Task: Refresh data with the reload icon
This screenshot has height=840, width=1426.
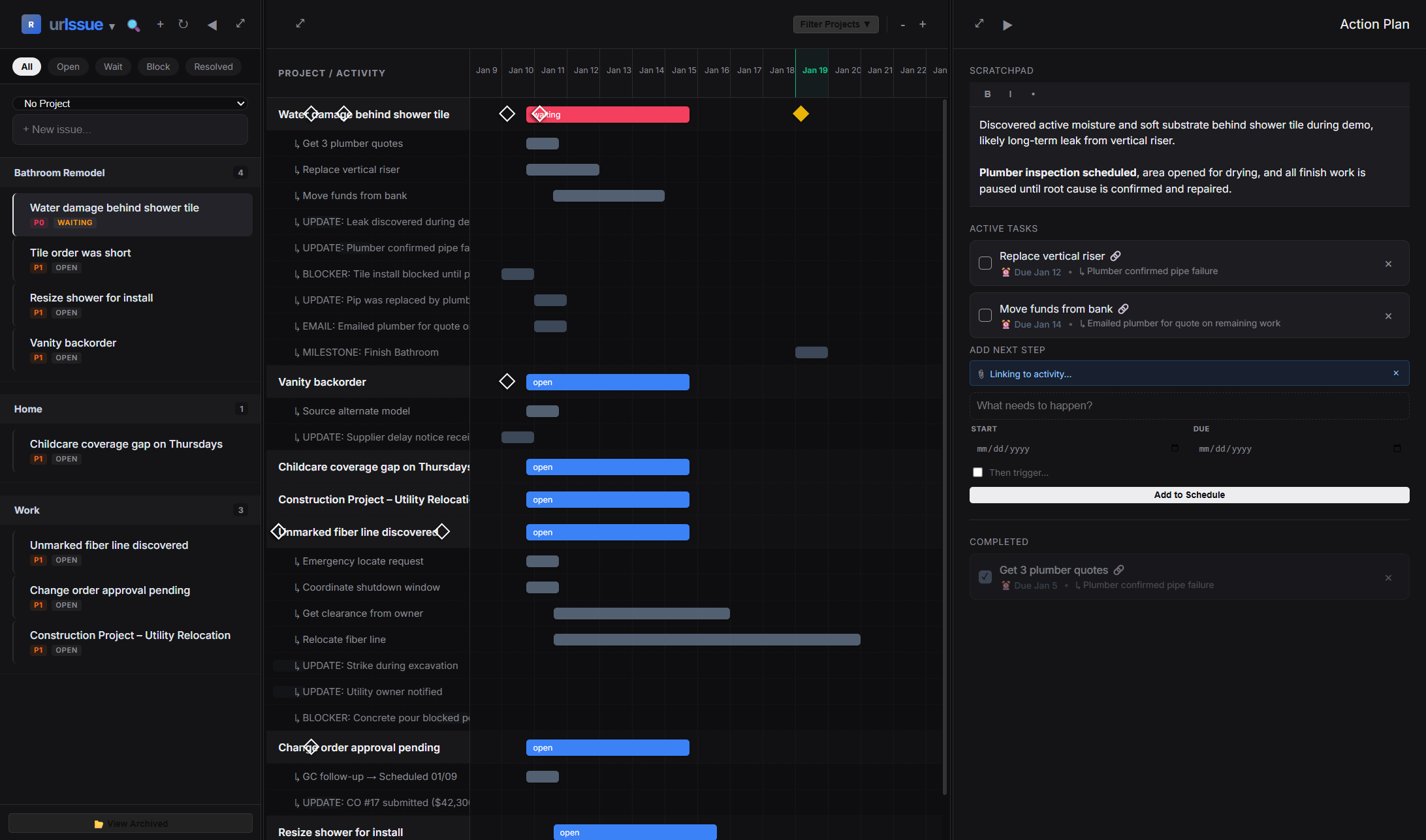Action: (183, 24)
